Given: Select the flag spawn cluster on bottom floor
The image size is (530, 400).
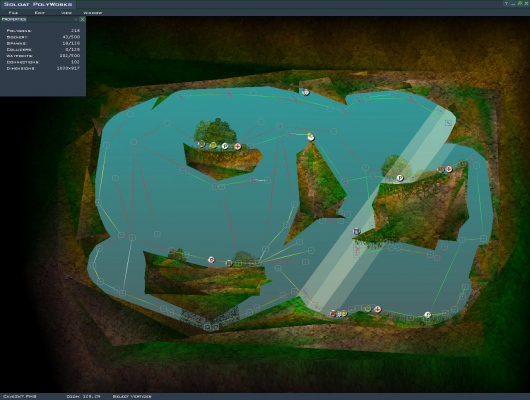Looking at the screenshot, I should tap(339, 313).
